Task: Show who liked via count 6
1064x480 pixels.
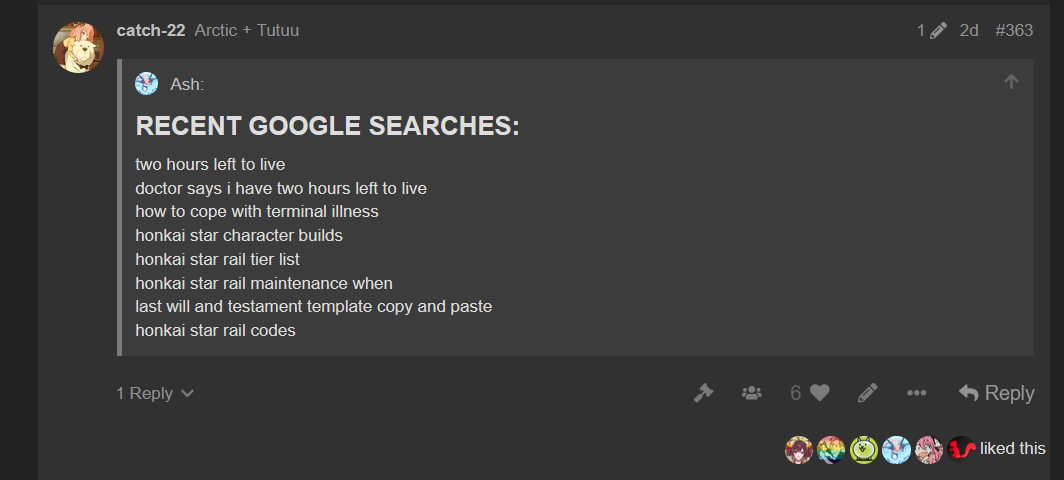Action: pos(795,393)
